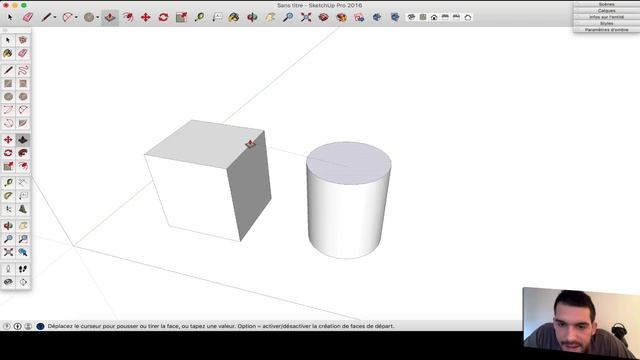The width and height of the screenshot is (640, 360).
Task: Click the blue circle status indicator
Action: tap(40, 326)
